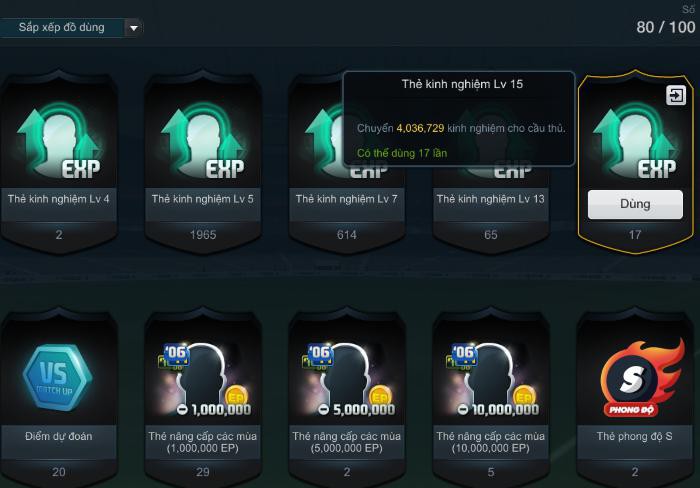Click the Dùng button on selected card
700x488 pixels.
(x=635, y=204)
